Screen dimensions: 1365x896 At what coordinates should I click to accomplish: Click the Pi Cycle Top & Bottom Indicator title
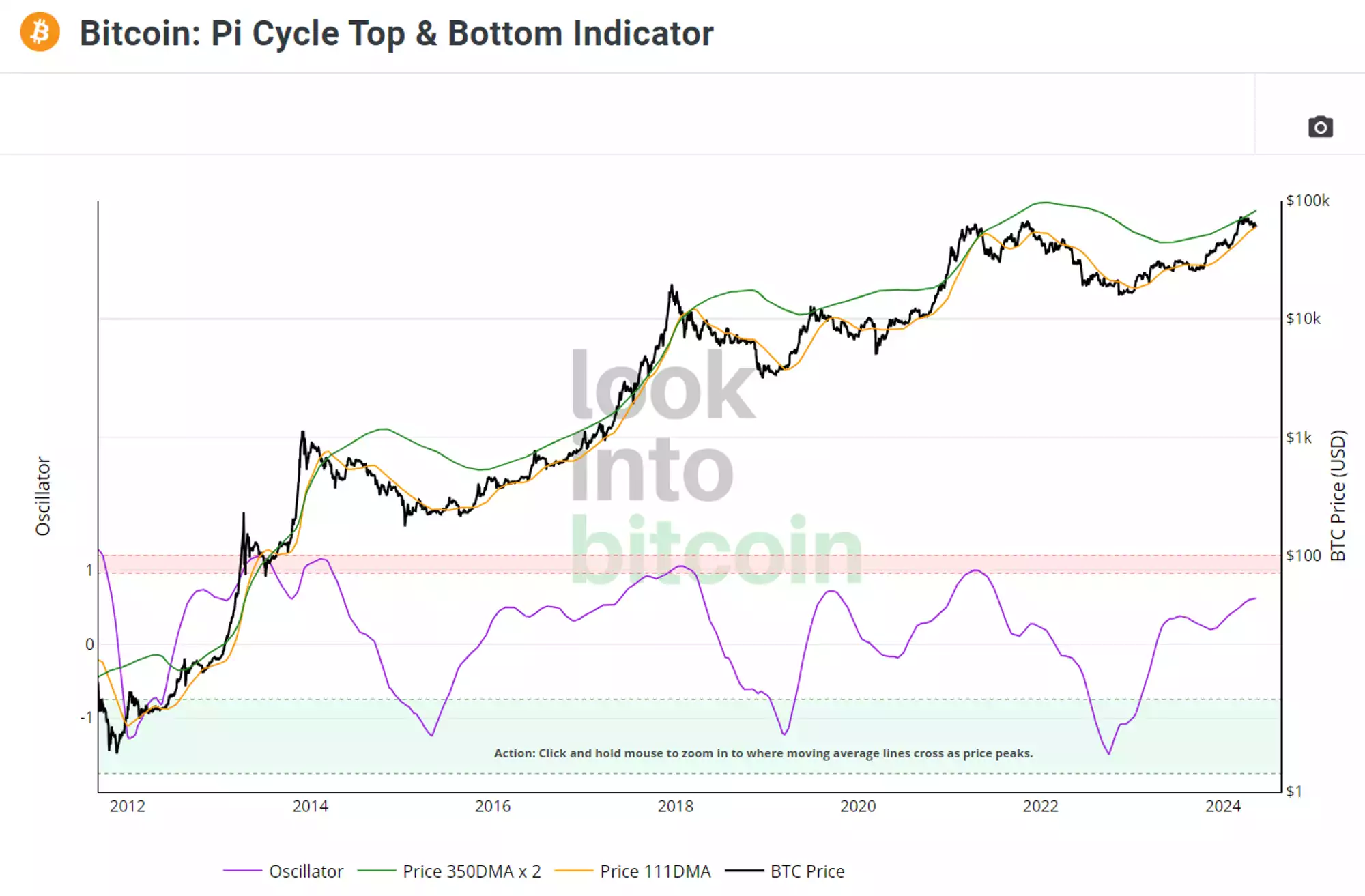pos(396,33)
